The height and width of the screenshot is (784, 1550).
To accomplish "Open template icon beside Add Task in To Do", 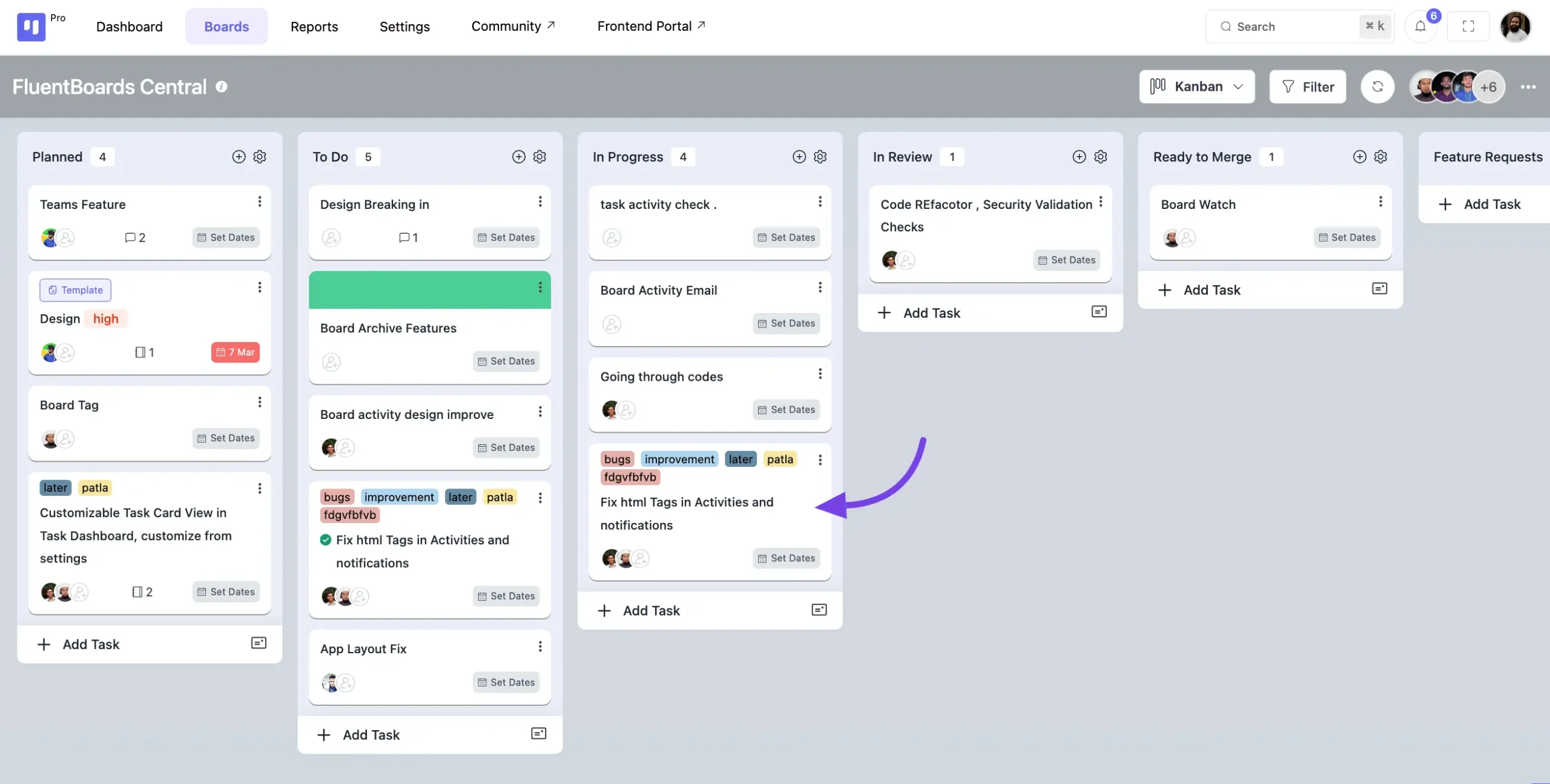I will 539,734.
